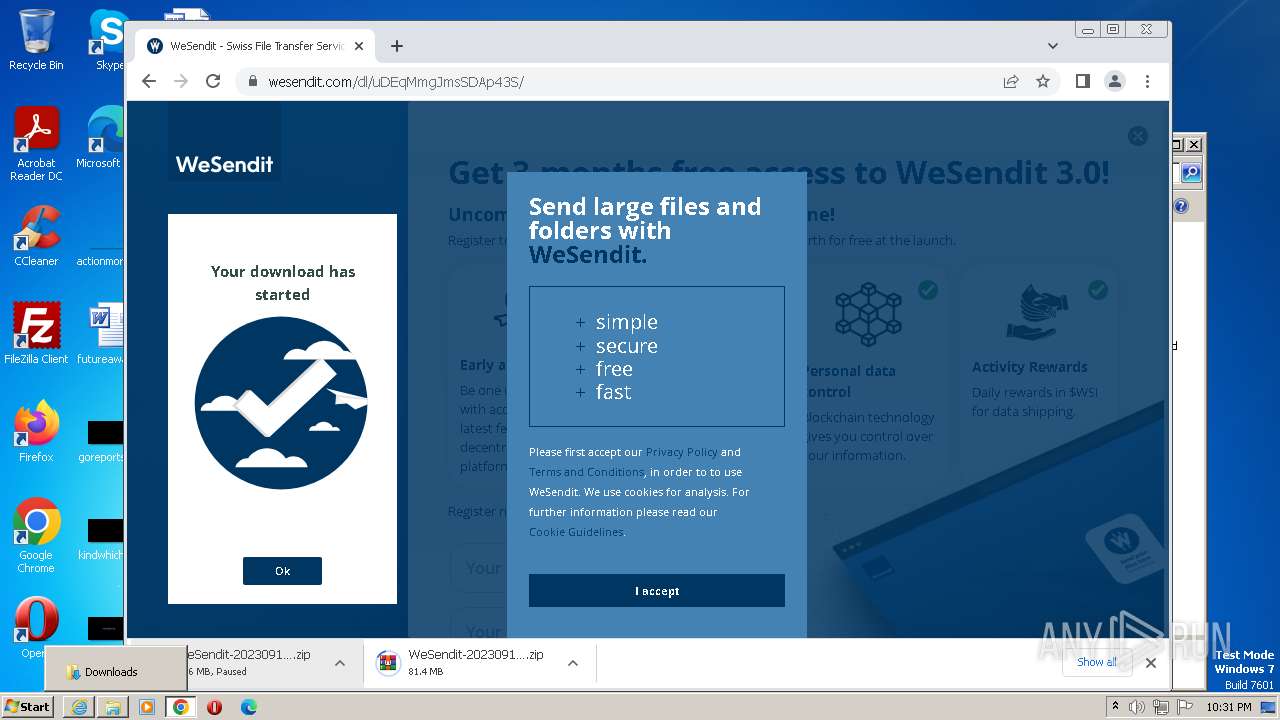
Task: Click the I accept button
Action: coord(657,591)
